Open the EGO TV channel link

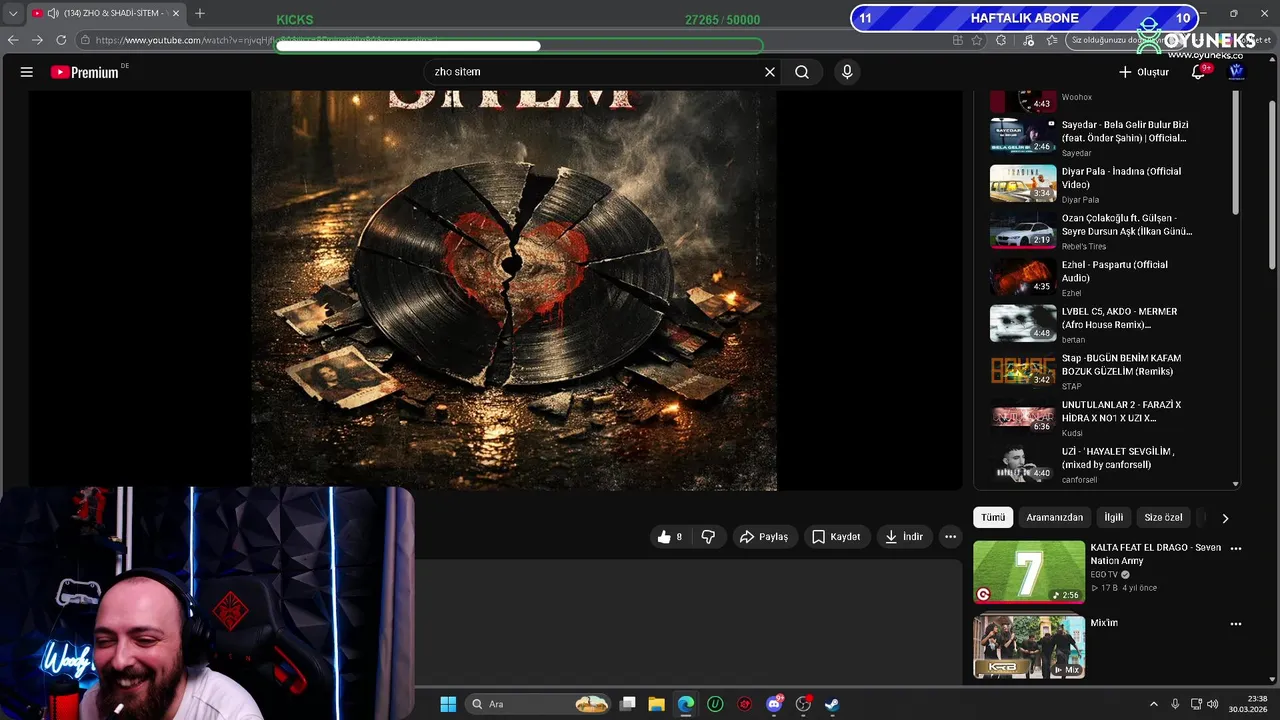tap(1104, 575)
